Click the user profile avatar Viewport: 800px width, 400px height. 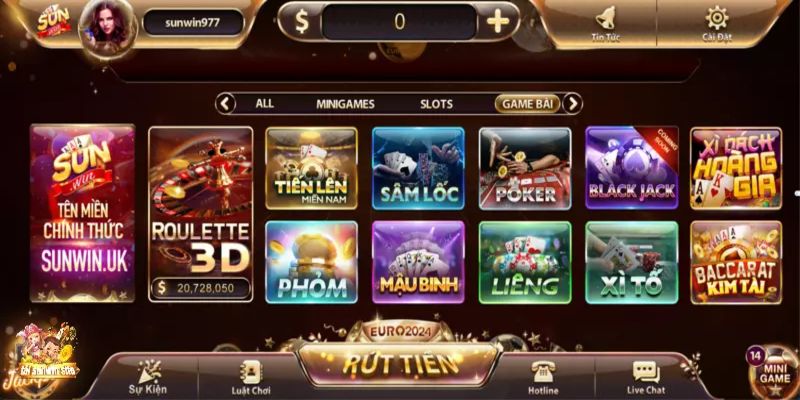[108, 27]
